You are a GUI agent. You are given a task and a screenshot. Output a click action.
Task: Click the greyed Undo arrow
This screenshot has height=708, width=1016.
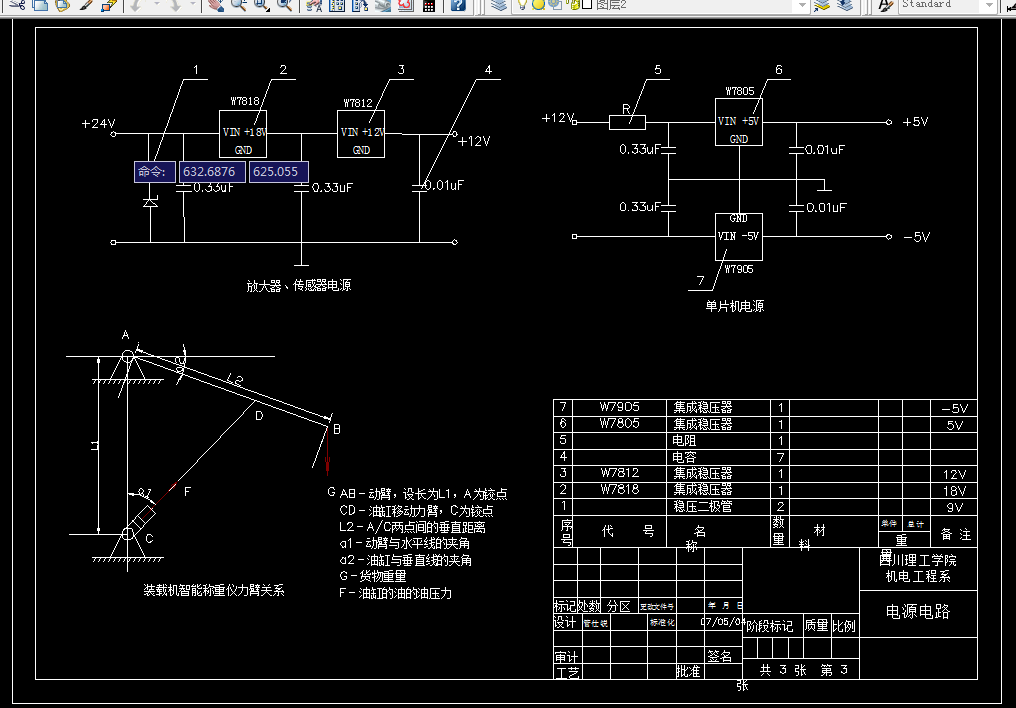[135, 5]
